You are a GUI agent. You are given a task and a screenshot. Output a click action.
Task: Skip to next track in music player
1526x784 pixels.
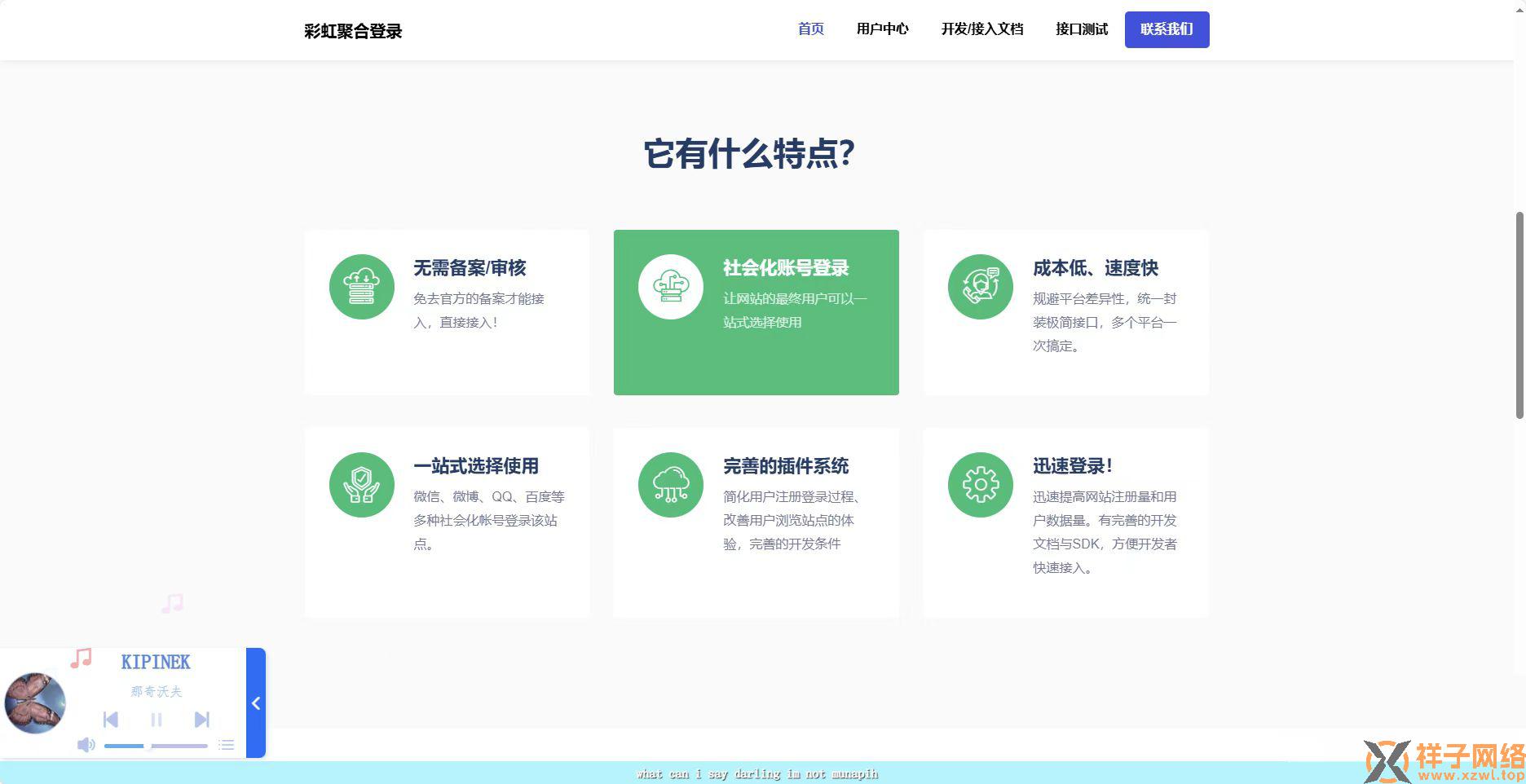pyautogui.click(x=202, y=720)
